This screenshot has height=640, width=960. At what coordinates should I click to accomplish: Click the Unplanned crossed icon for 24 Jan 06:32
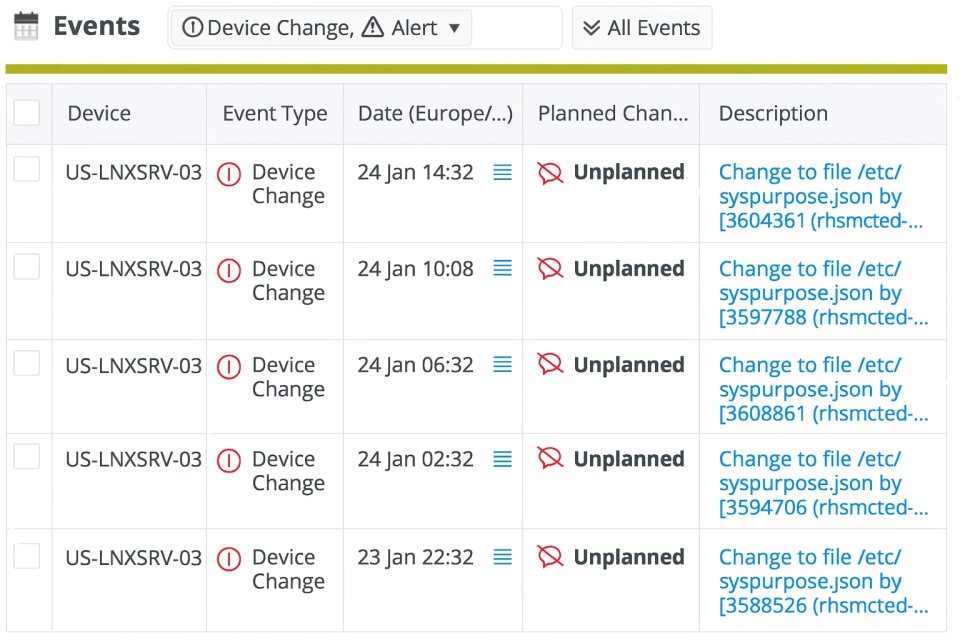550,365
